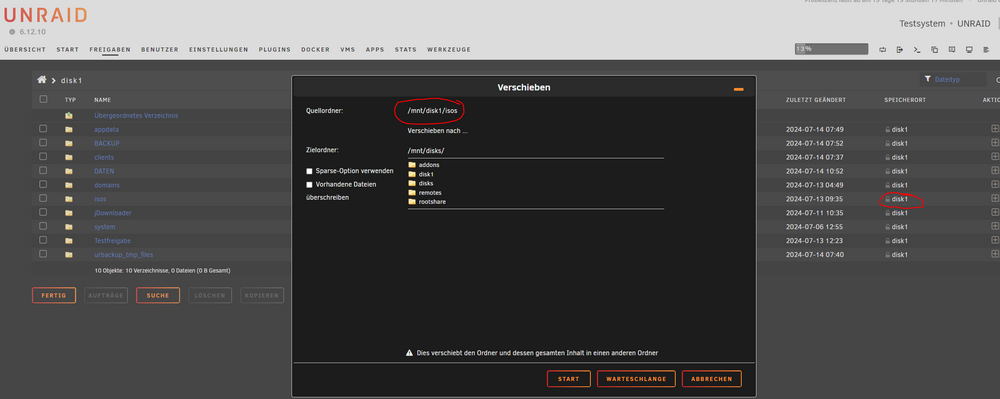Click the ABBRECHEN button
This screenshot has width=1000, height=399.
[712, 379]
